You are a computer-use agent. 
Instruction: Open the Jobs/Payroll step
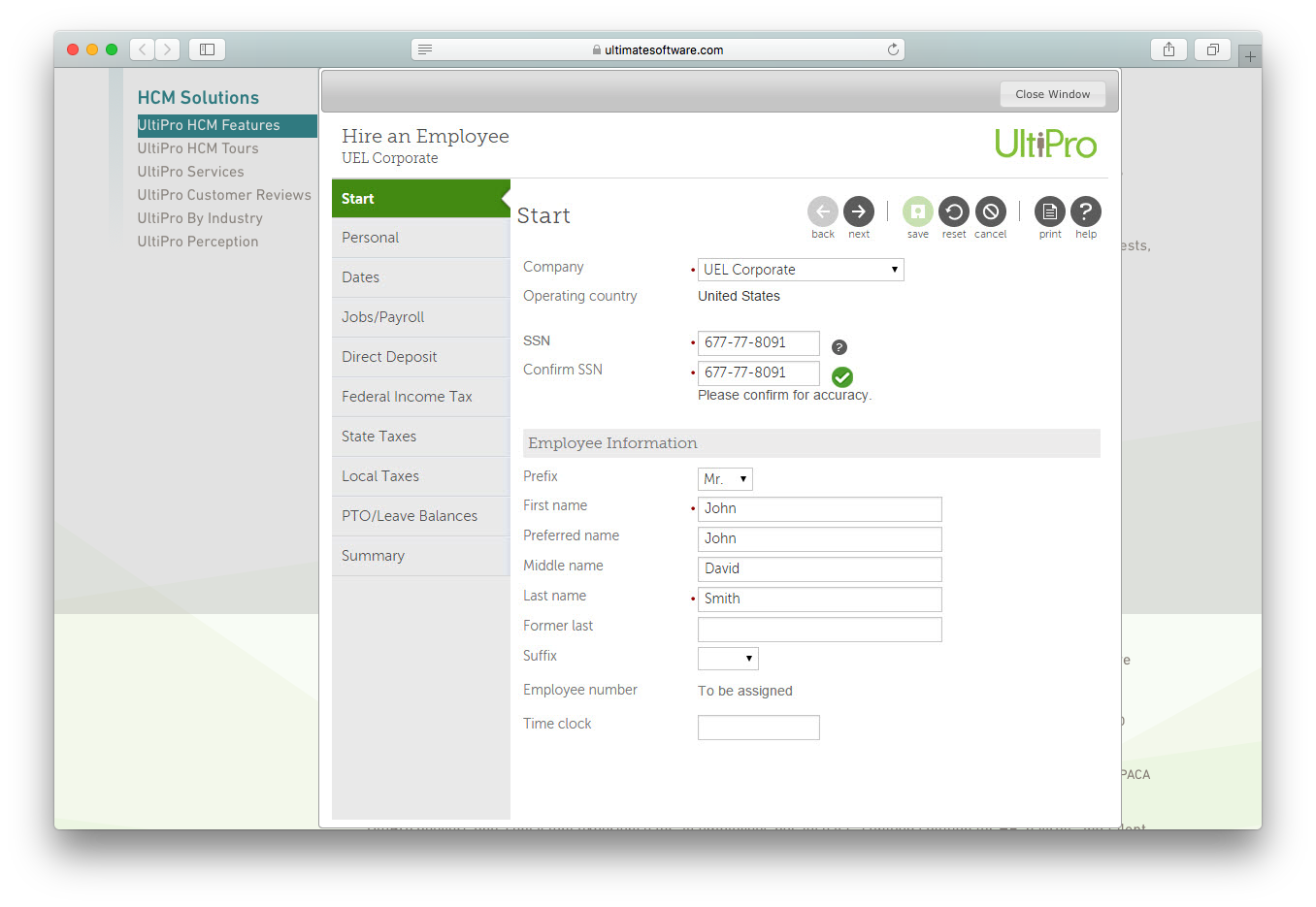(x=421, y=317)
